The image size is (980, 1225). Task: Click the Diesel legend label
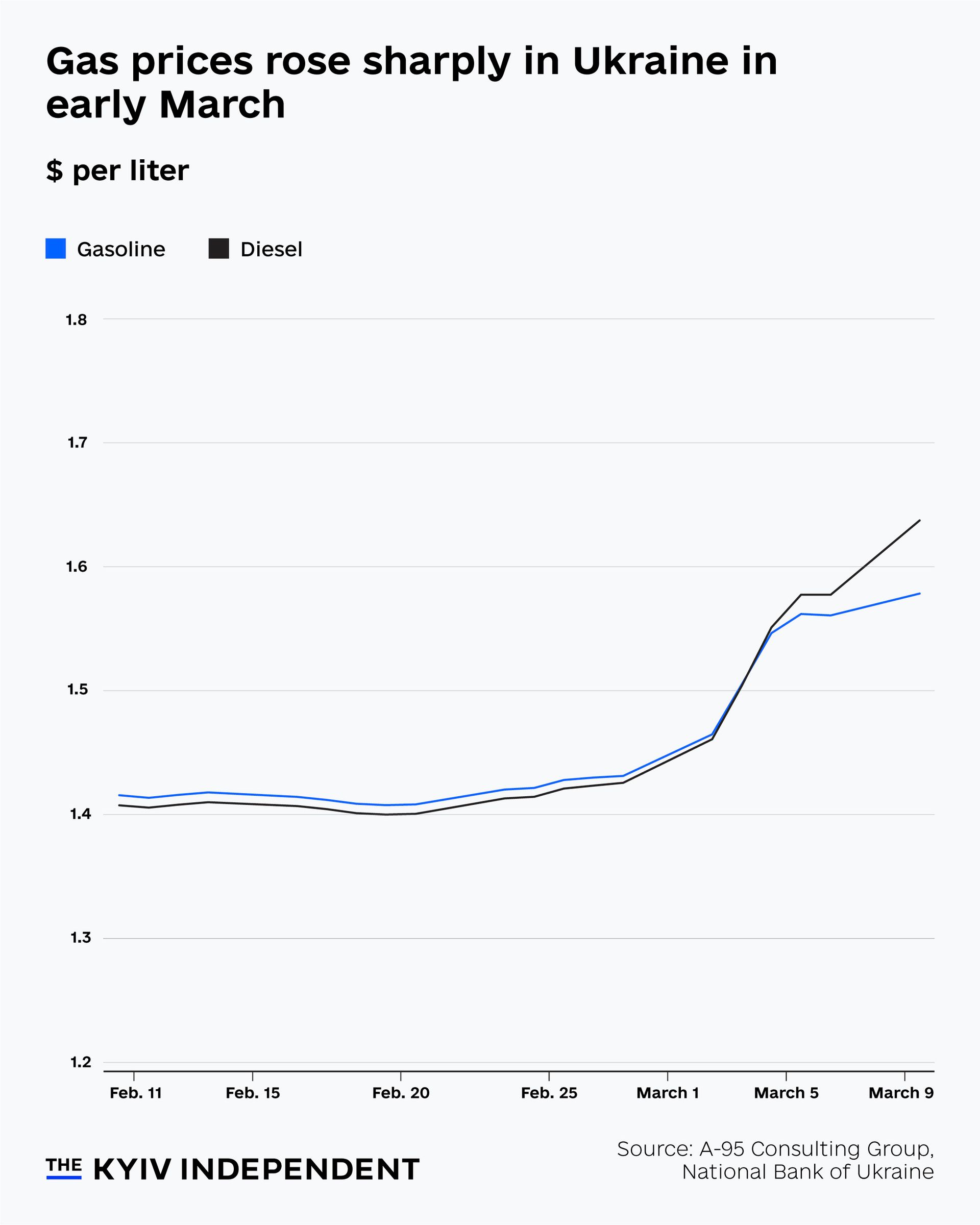(271, 250)
